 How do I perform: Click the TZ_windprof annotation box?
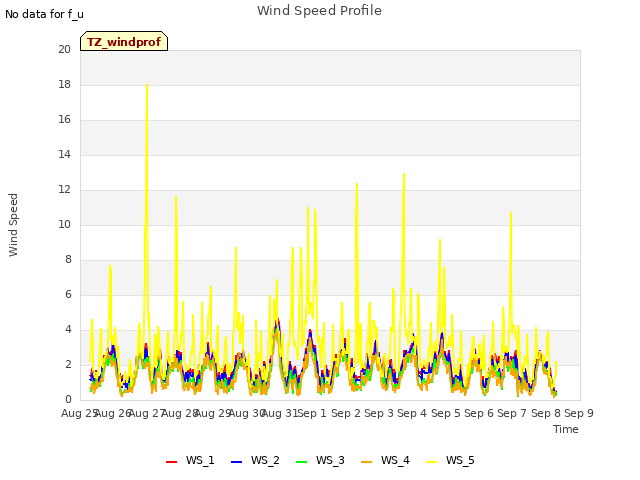(x=124, y=41)
